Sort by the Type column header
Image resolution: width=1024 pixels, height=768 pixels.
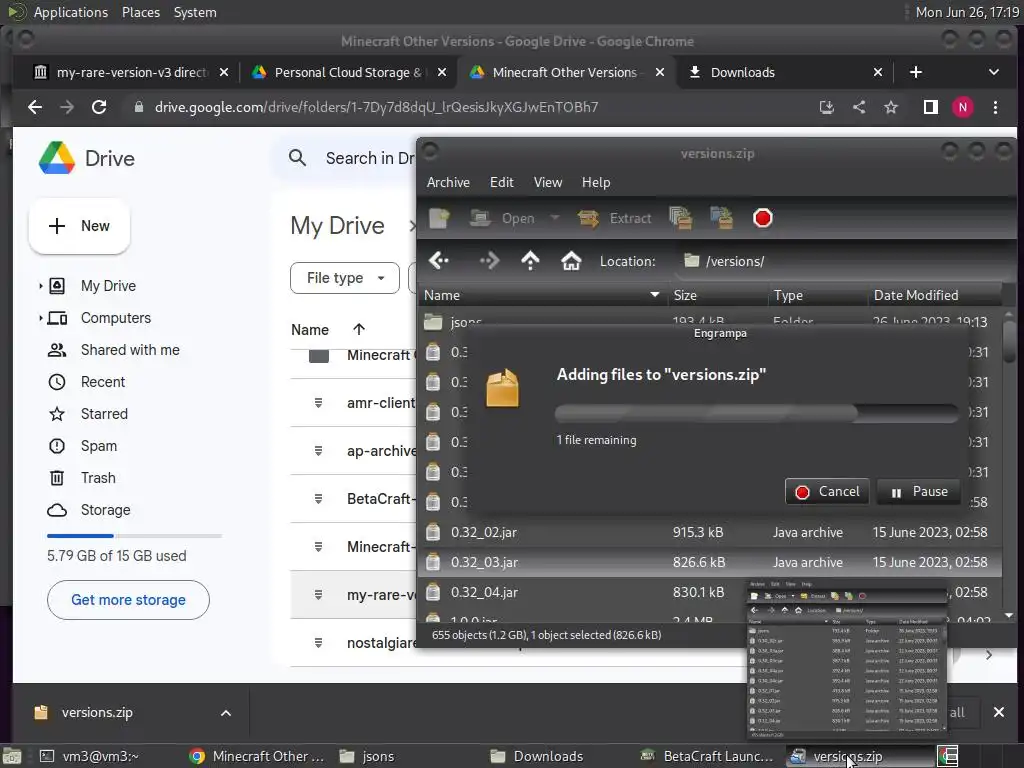[x=818, y=295]
